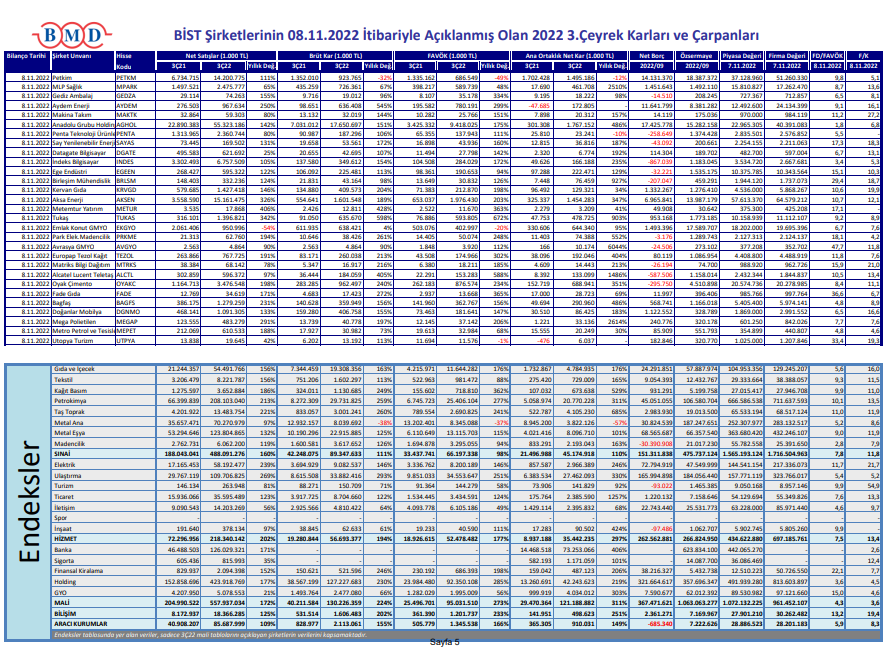Image resolution: width=889 pixels, height=658 pixels.
Task: Select the 'Hisse Kodu' column header
Action: (x=124, y=61)
